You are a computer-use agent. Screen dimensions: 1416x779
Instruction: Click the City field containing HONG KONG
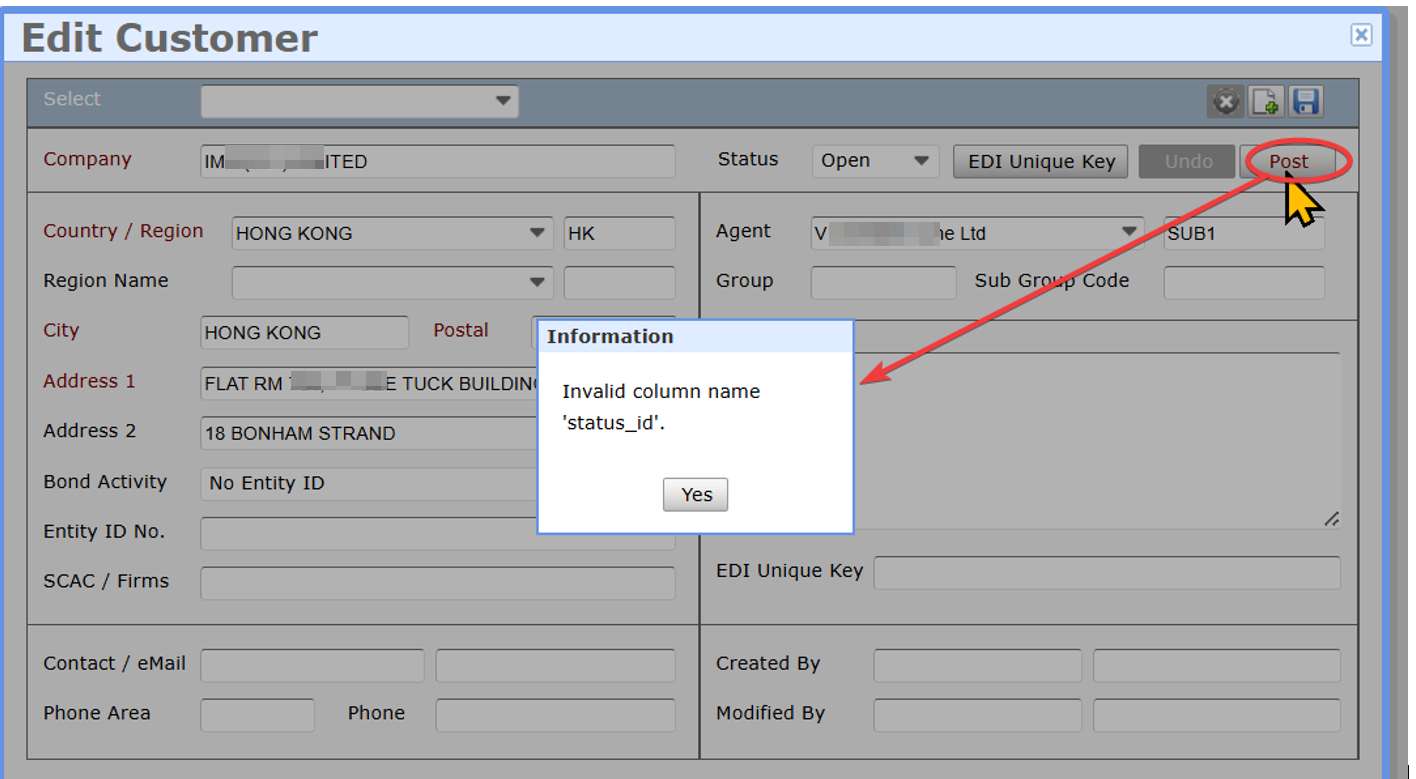tap(304, 333)
